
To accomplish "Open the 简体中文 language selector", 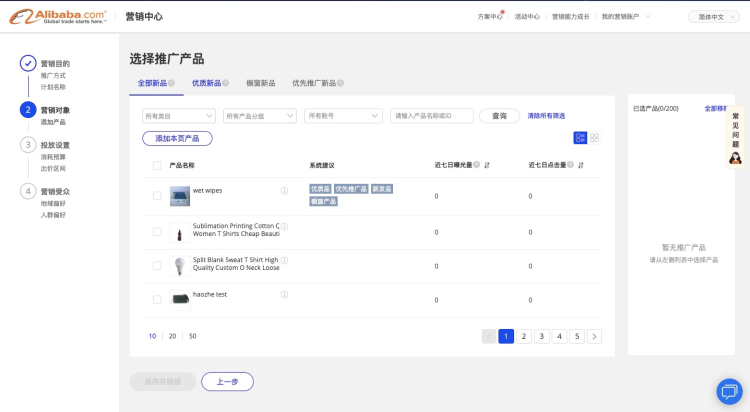I will pyautogui.click(x=711, y=17).
